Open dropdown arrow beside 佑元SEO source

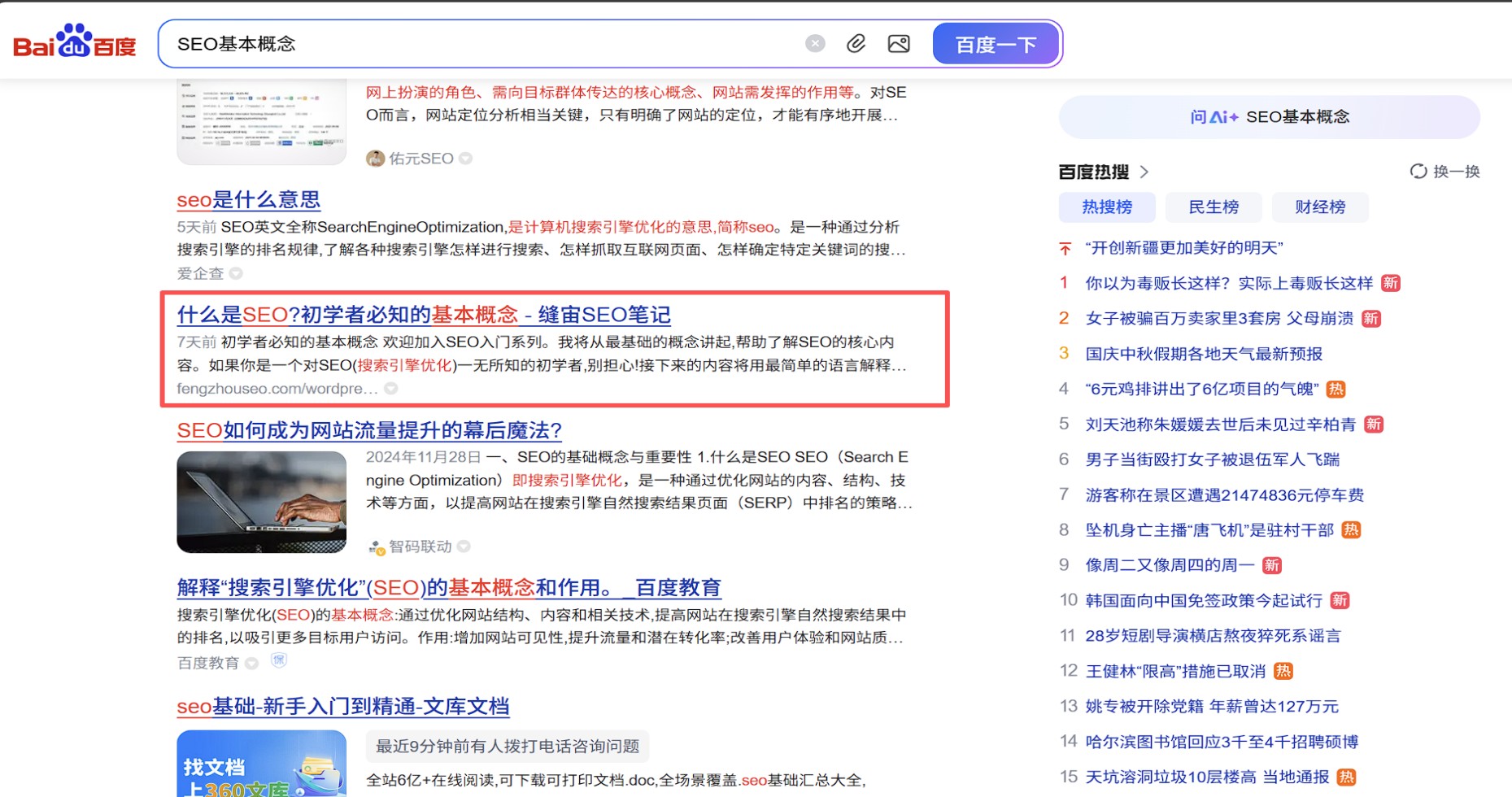466,159
